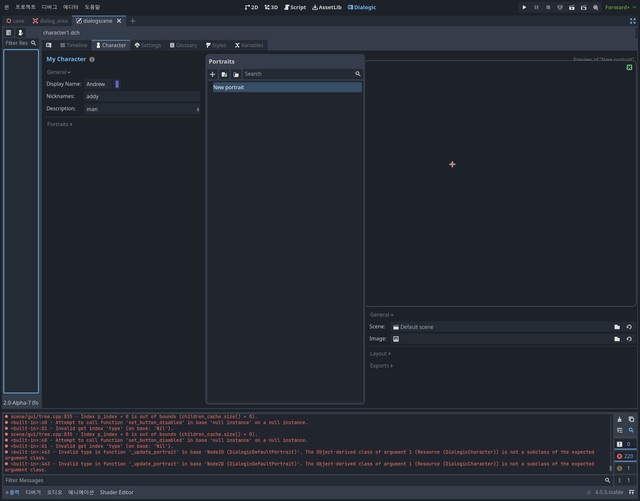Screen dimensions: 640x501
Task: Add a new portrait with plus icon
Action: click(213, 74)
